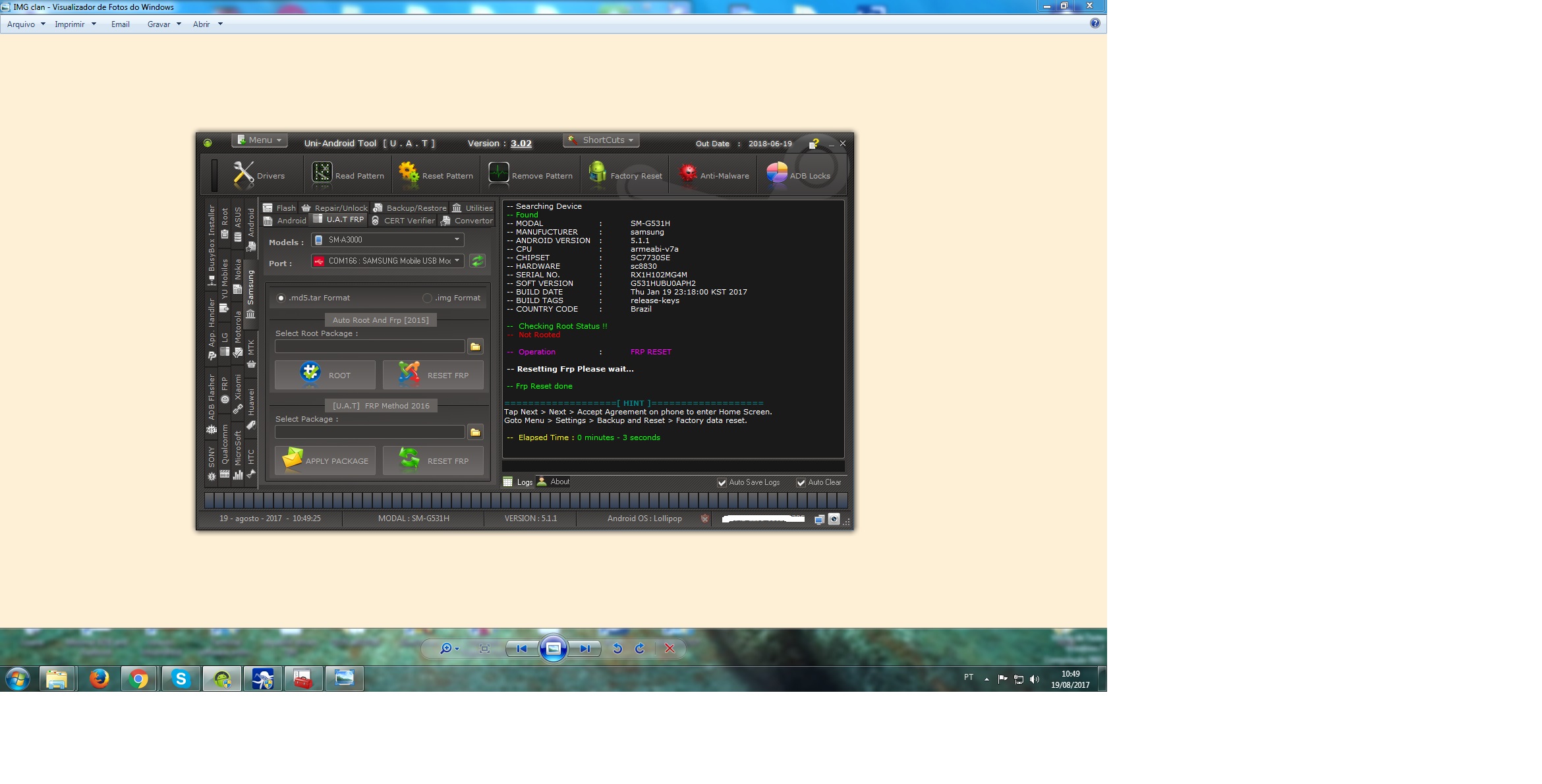Open ADB Locks tool

click(798, 175)
